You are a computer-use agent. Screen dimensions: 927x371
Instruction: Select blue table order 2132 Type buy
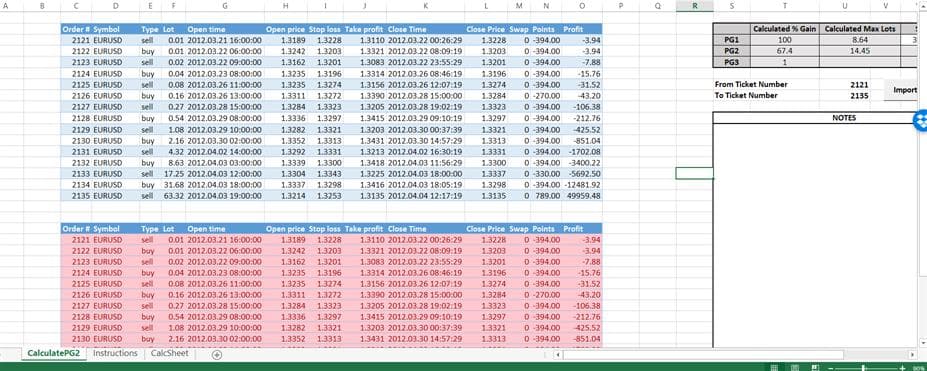click(x=150, y=162)
